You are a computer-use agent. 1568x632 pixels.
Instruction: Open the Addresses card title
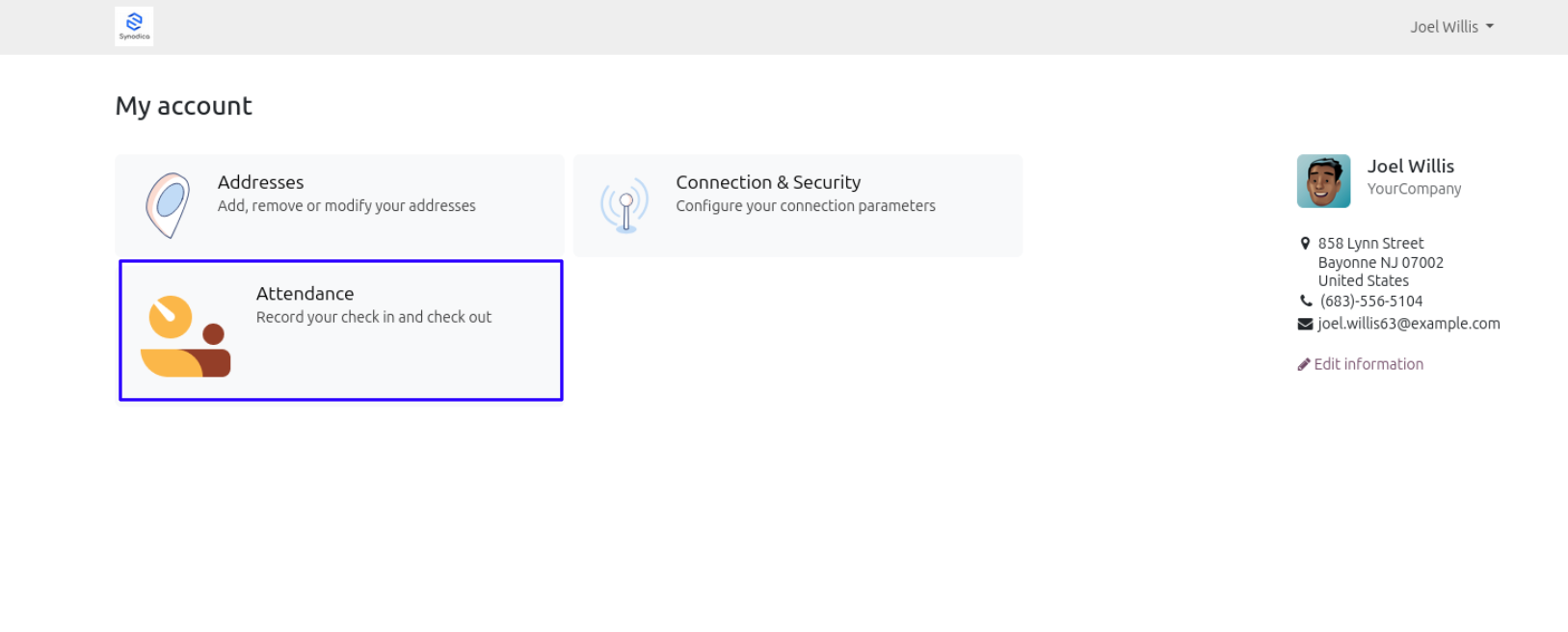coord(260,182)
